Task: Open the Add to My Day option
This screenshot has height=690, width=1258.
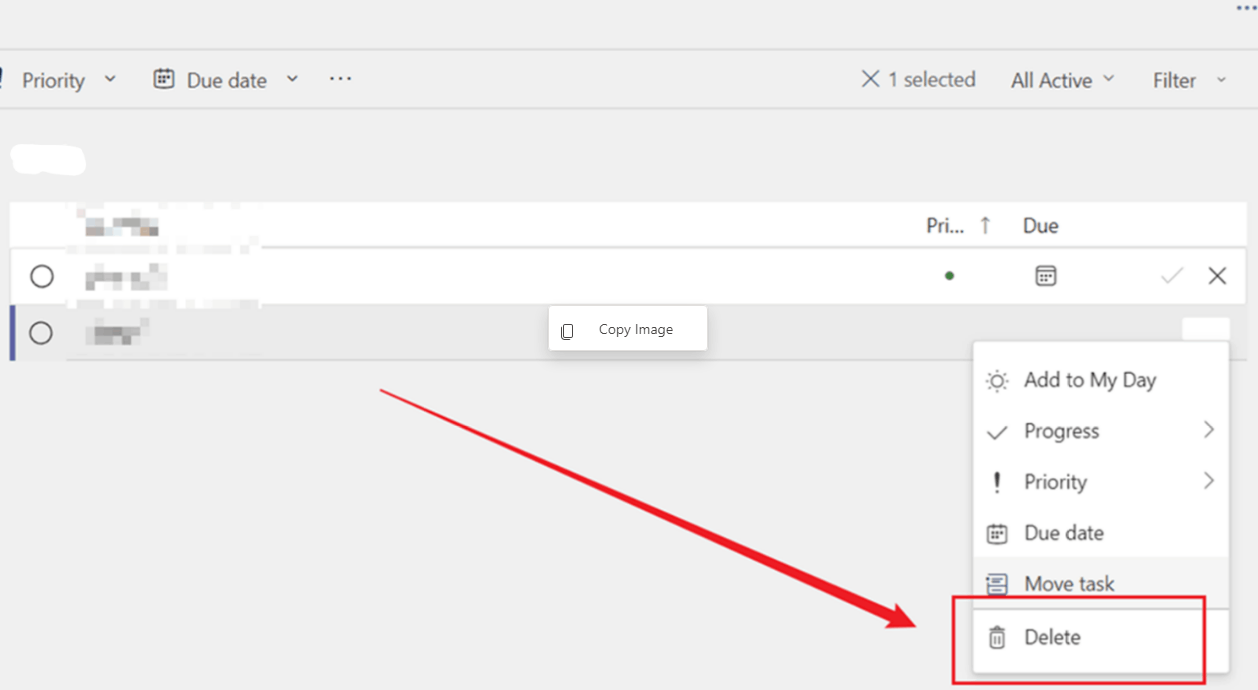Action: click(x=1090, y=380)
